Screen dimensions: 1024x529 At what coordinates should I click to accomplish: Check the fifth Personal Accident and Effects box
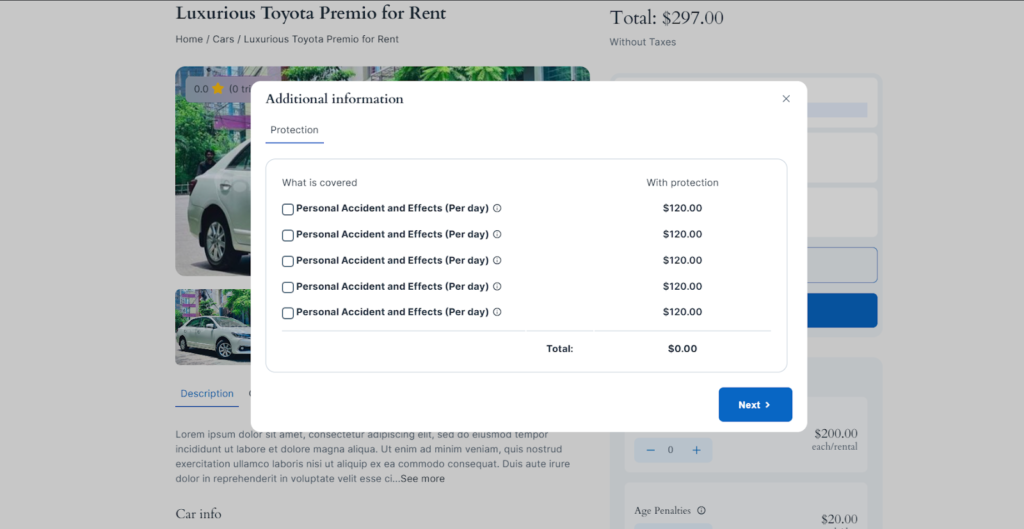pyautogui.click(x=287, y=313)
